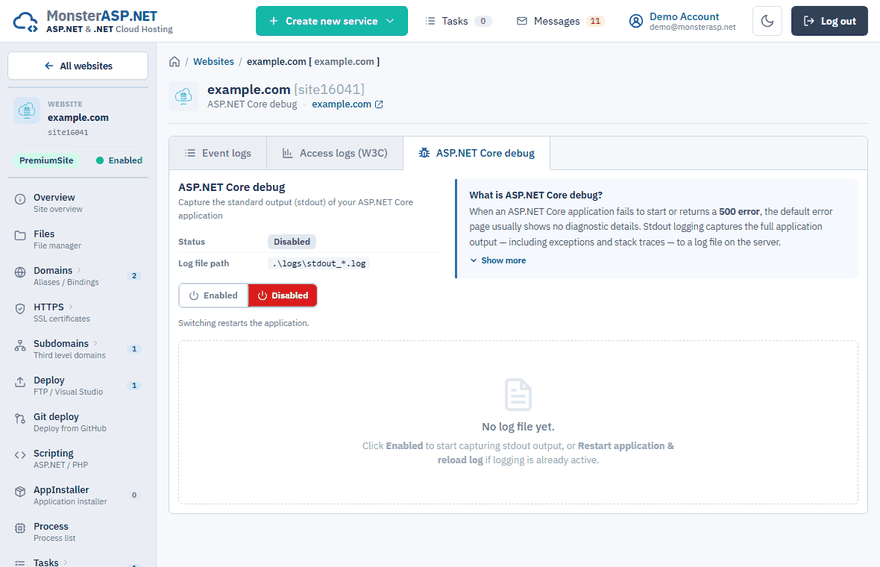Open external link icon next to example.com
The image size is (880, 567).
pos(379,104)
